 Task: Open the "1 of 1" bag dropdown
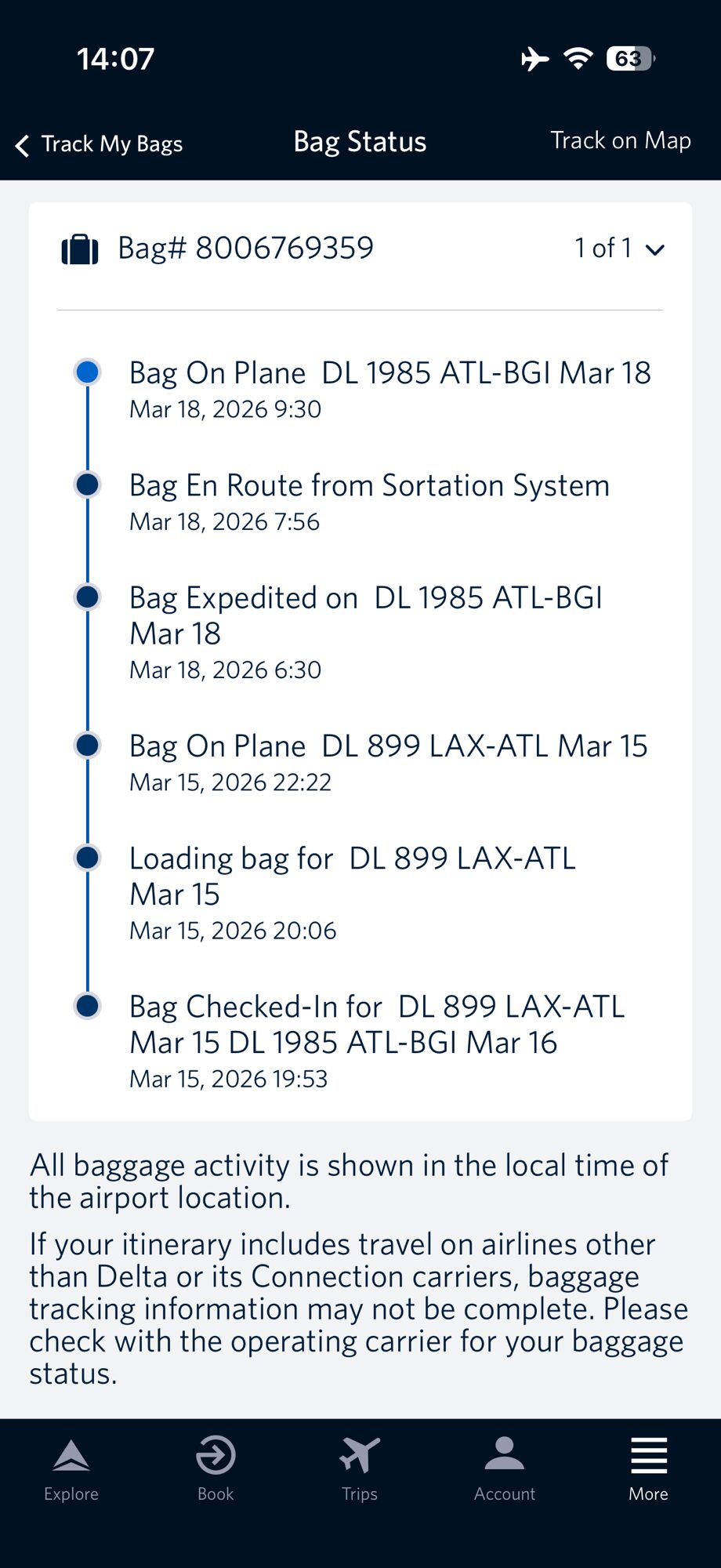click(603, 249)
